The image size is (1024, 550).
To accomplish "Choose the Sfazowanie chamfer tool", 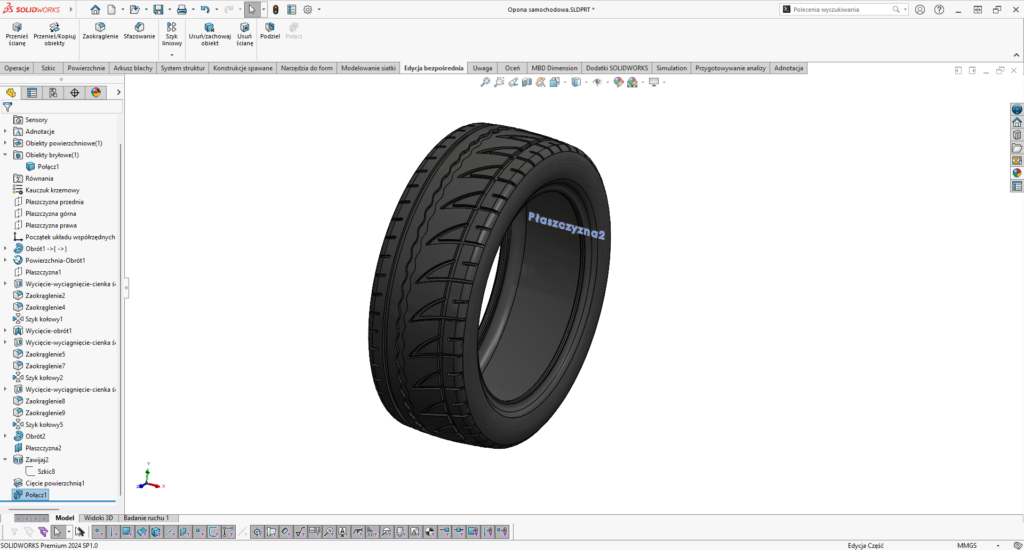I will (139, 31).
